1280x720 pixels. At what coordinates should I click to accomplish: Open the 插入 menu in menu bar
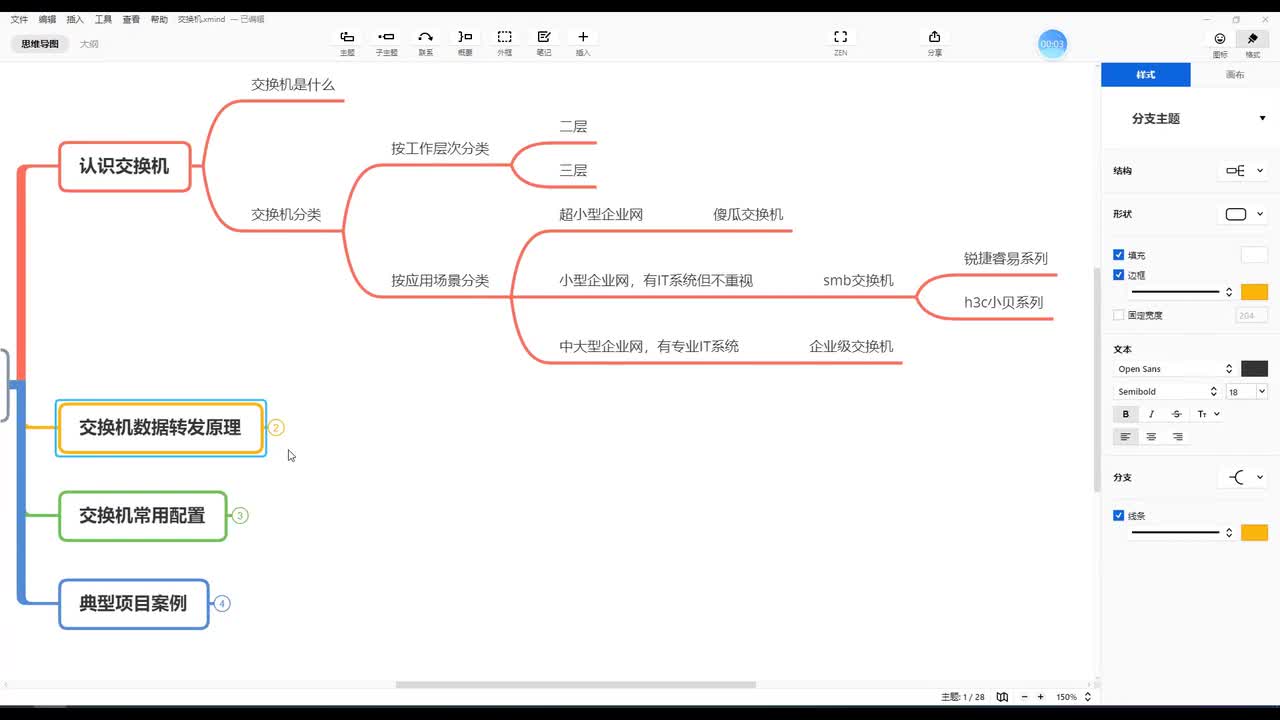75,19
